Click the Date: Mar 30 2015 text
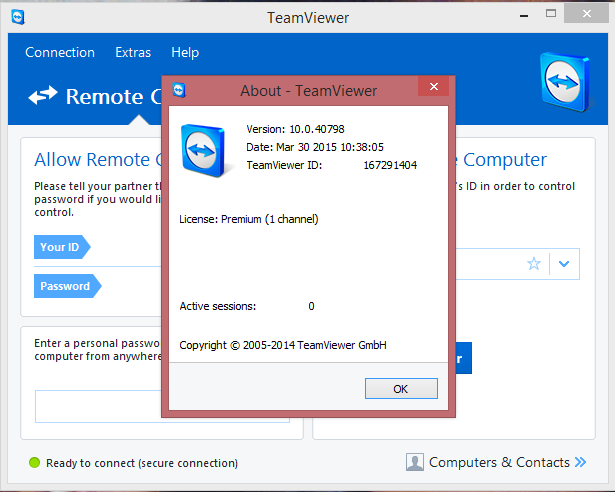Screen dimensions: 615x492 coord(315,147)
